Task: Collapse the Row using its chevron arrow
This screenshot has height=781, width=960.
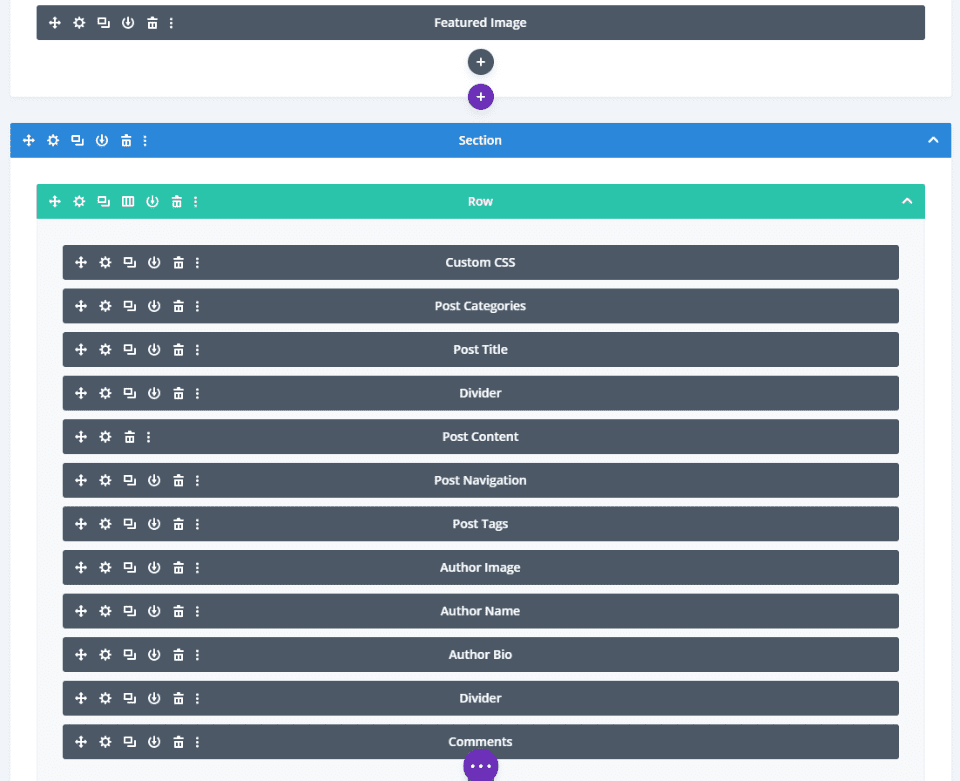Action: 907,201
